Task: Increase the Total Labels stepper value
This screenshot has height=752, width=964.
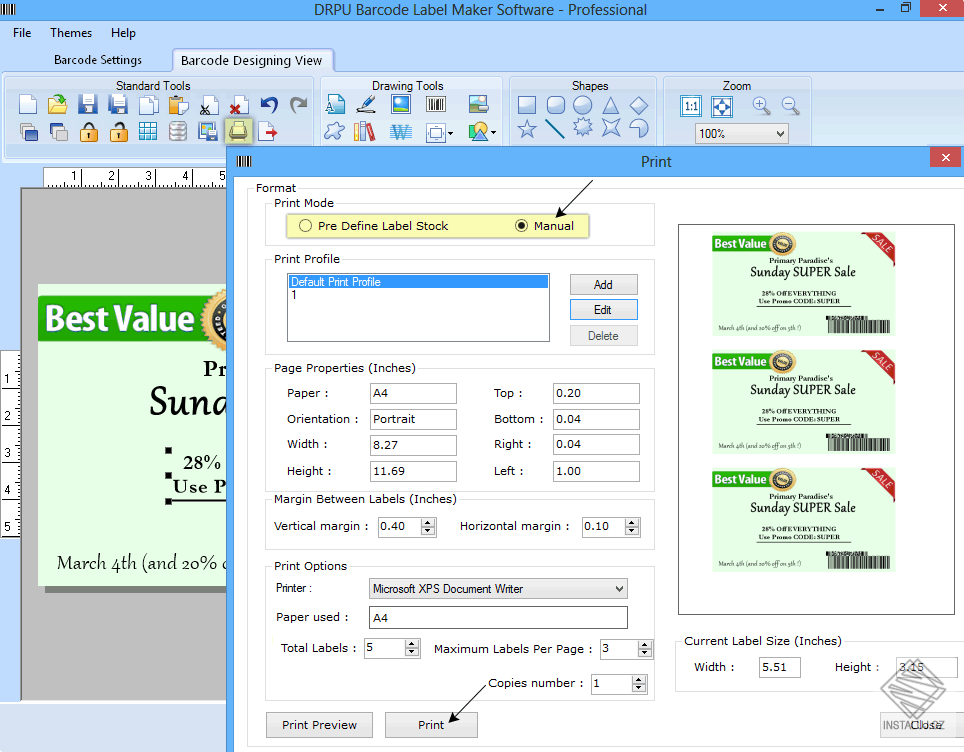Action: pyautogui.click(x=412, y=644)
